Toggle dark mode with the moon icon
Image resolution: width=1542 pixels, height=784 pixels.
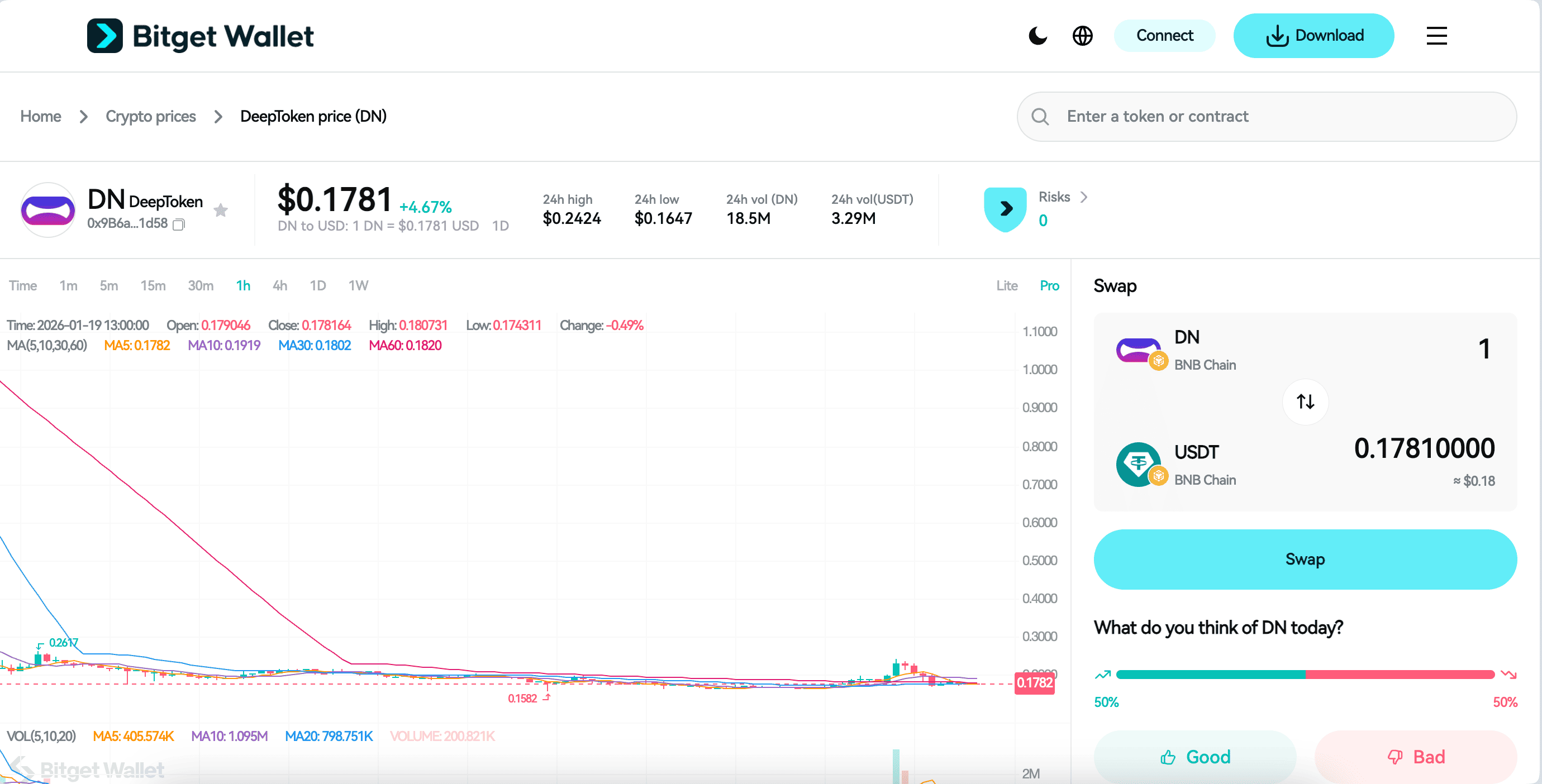click(1037, 36)
